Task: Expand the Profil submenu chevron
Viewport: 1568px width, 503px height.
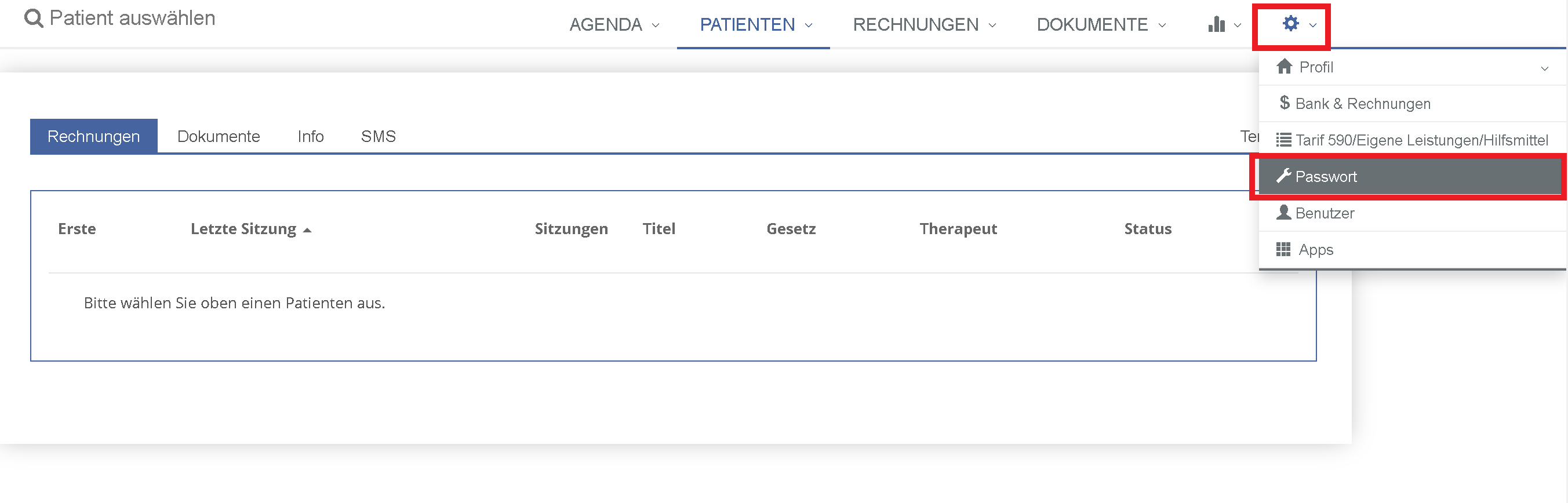Action: 1544,68
